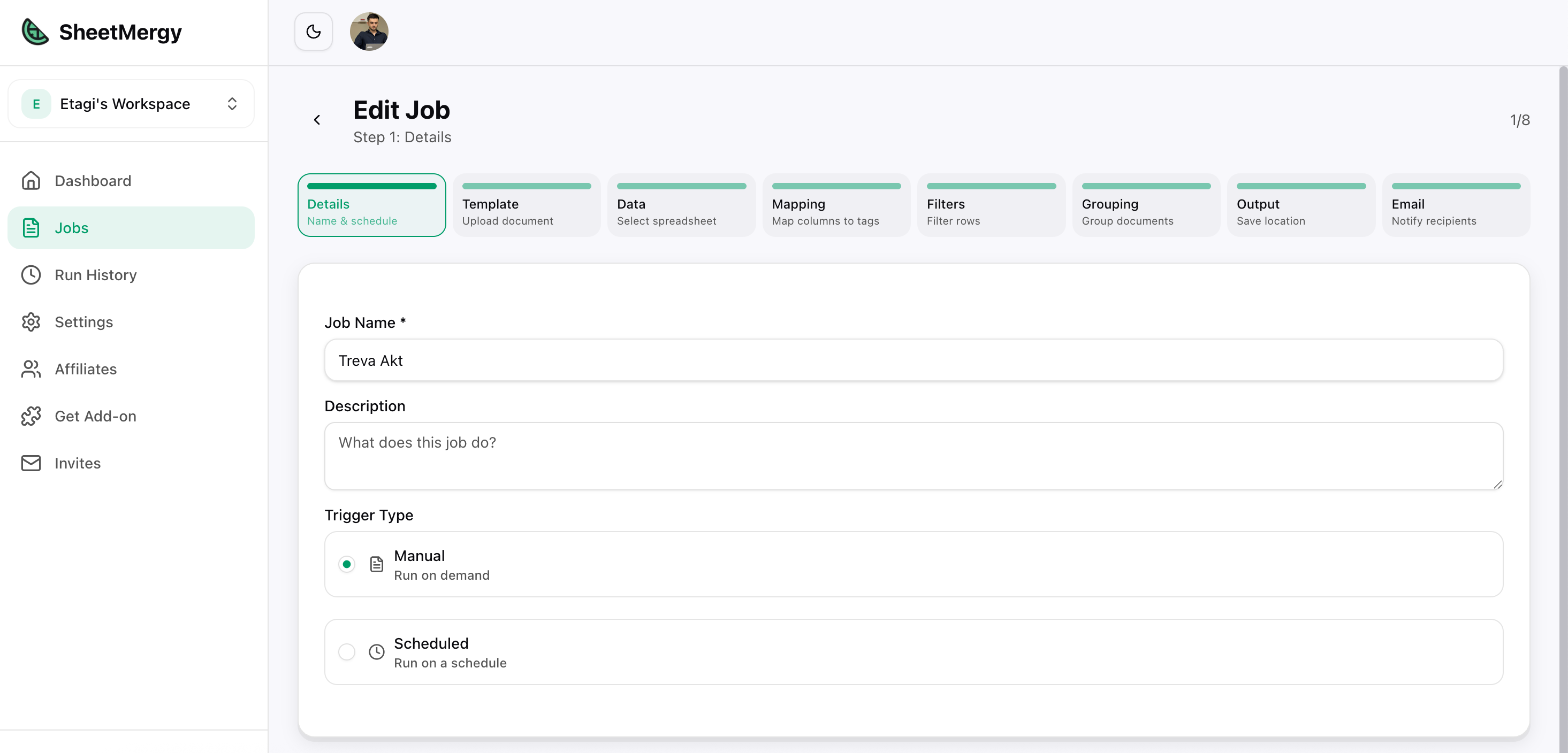Open Invites using the envelope icon
The height and width of the screenshot is (753, 1568).
31,463
